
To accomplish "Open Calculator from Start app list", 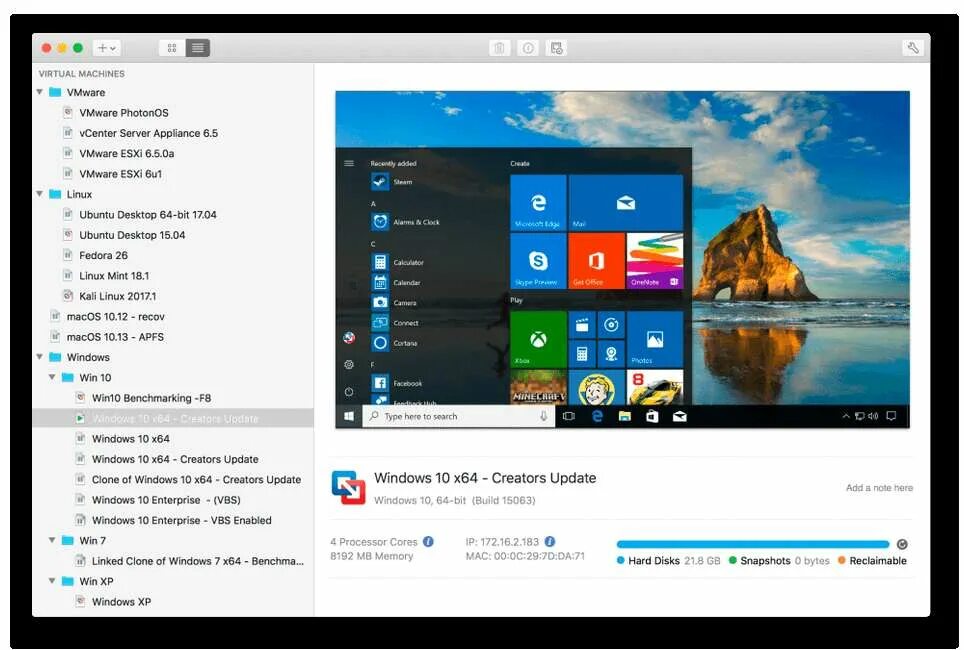I will (x=398, y=262).
